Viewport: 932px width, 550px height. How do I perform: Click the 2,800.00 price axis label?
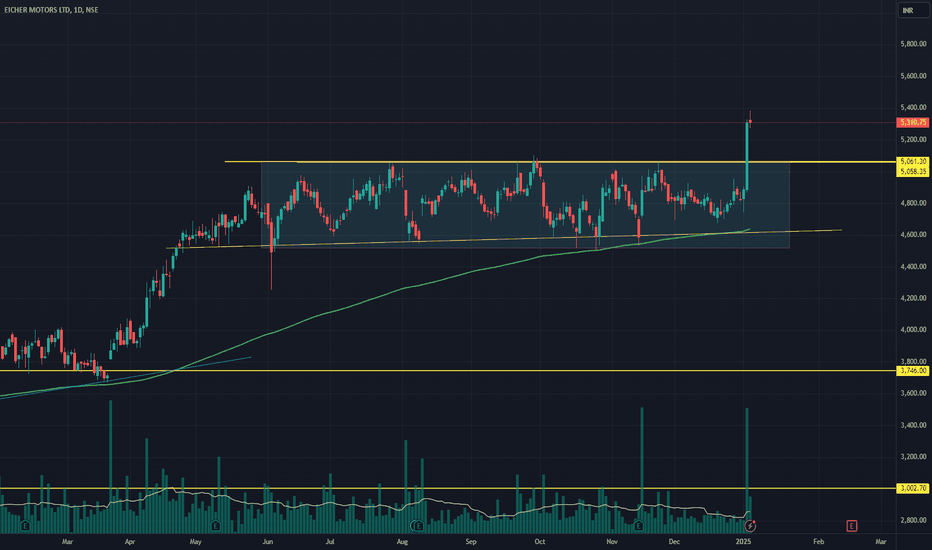click(x=913, y=520)
